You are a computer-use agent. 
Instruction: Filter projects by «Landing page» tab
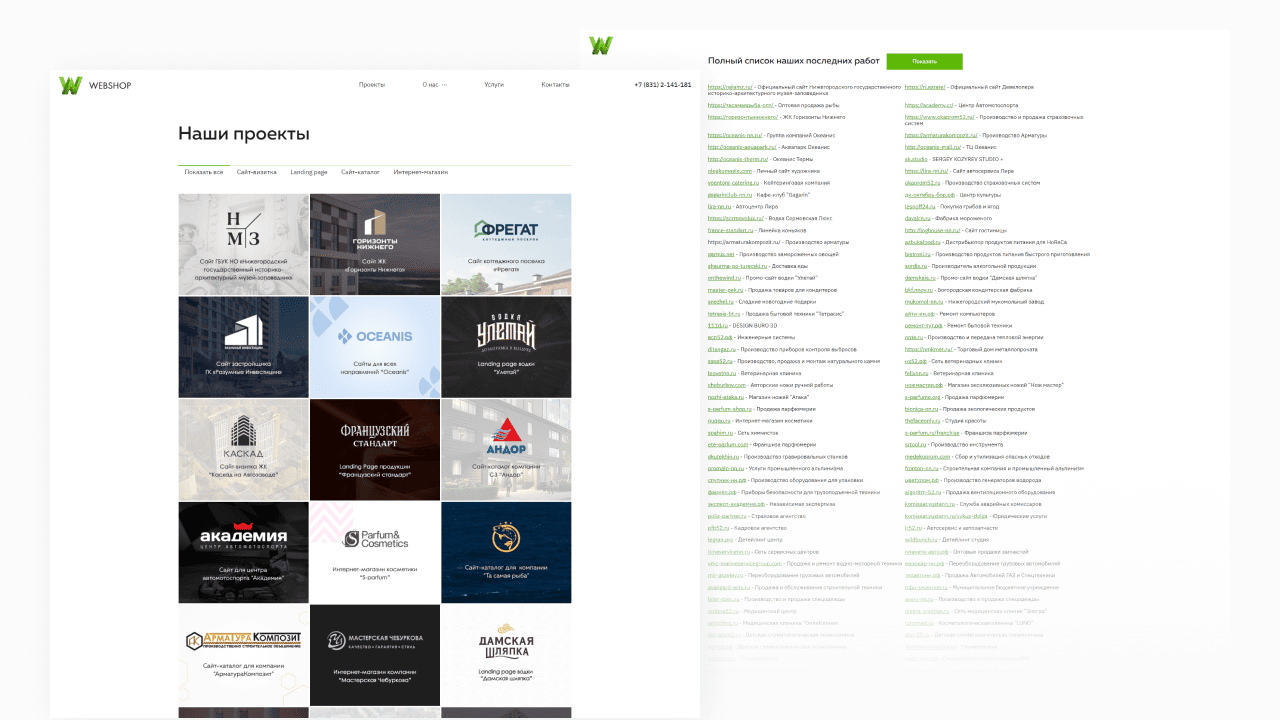pyautogui.click(x=309, y=172)
